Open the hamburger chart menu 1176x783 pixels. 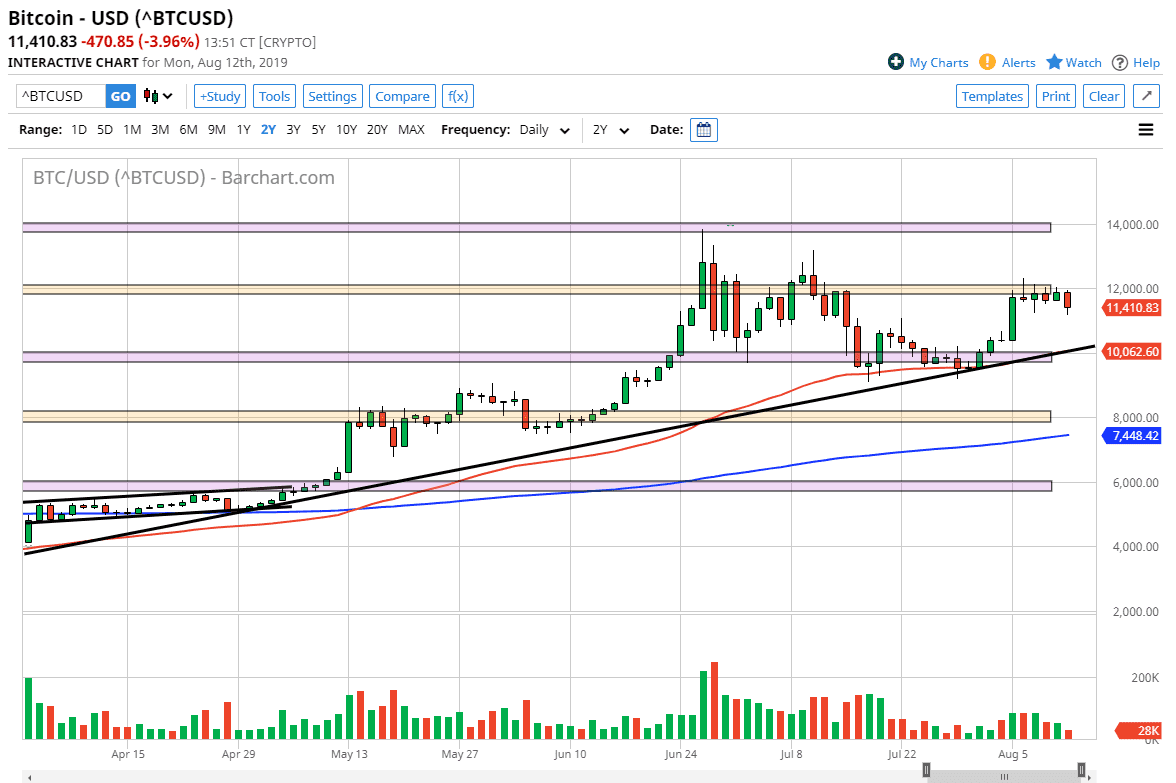pos(1146,129)
